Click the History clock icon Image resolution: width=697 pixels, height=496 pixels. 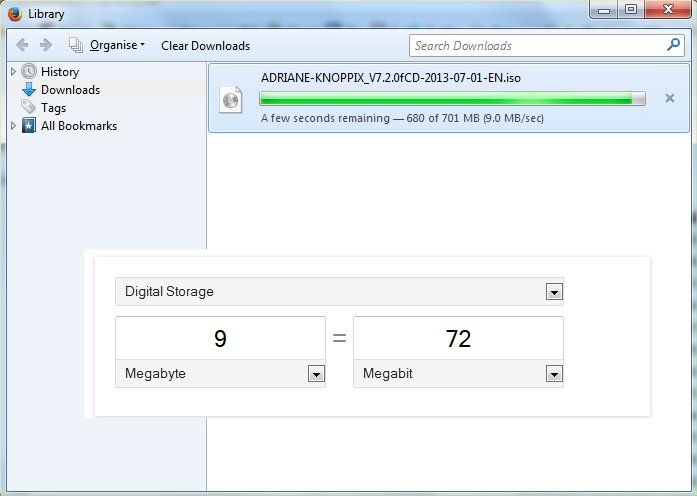click(x=29, y=71)
